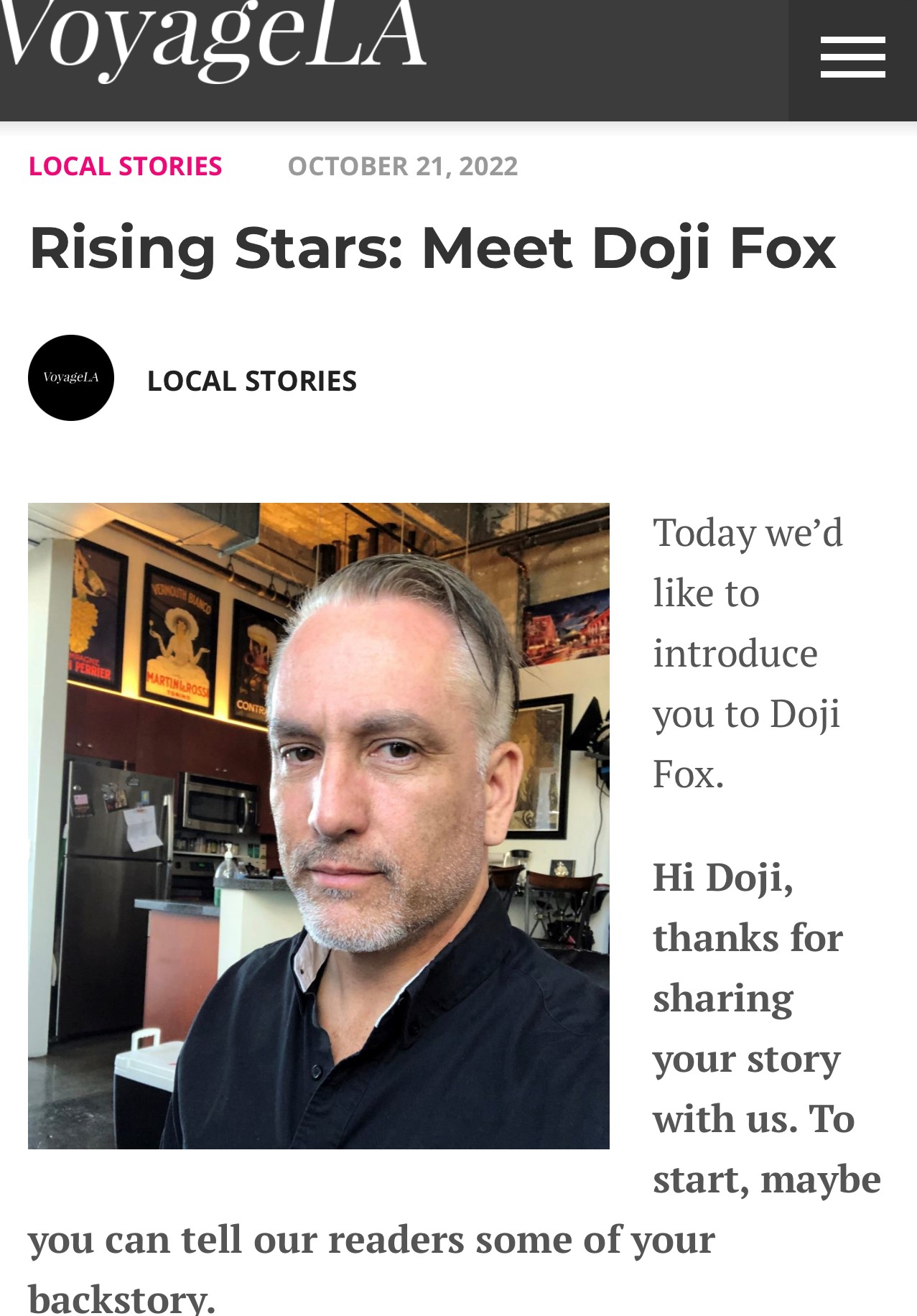Click the round VoyageLA author avatar
Screen dimensions: 917x1316
[x=71, y=378]
